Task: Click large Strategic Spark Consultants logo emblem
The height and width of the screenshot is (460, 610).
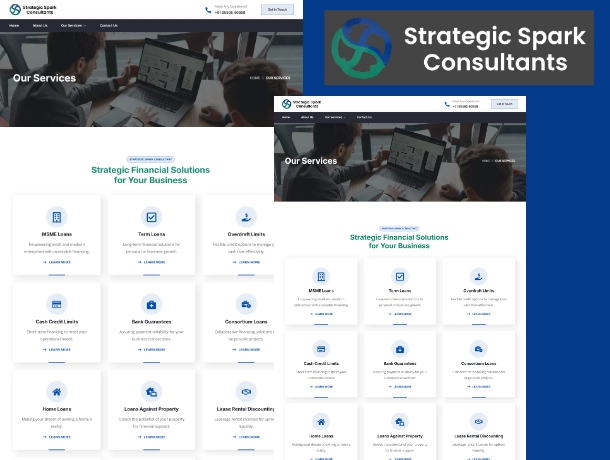Action: pos(358,49)
